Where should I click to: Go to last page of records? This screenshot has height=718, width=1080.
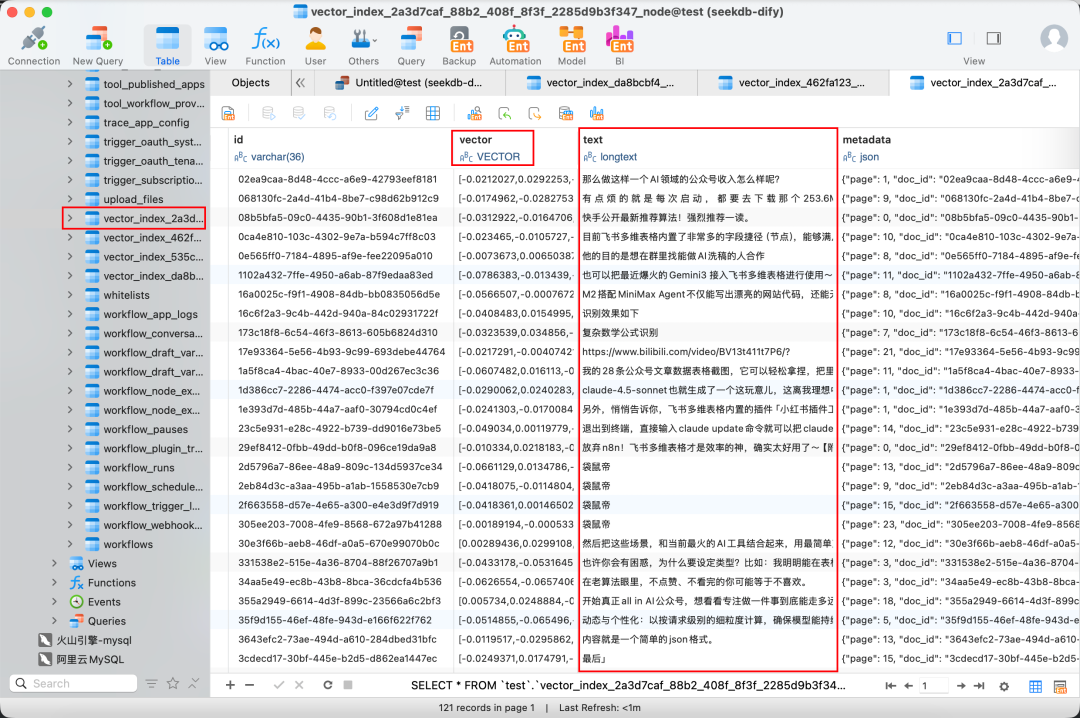[x=979, y=686]
